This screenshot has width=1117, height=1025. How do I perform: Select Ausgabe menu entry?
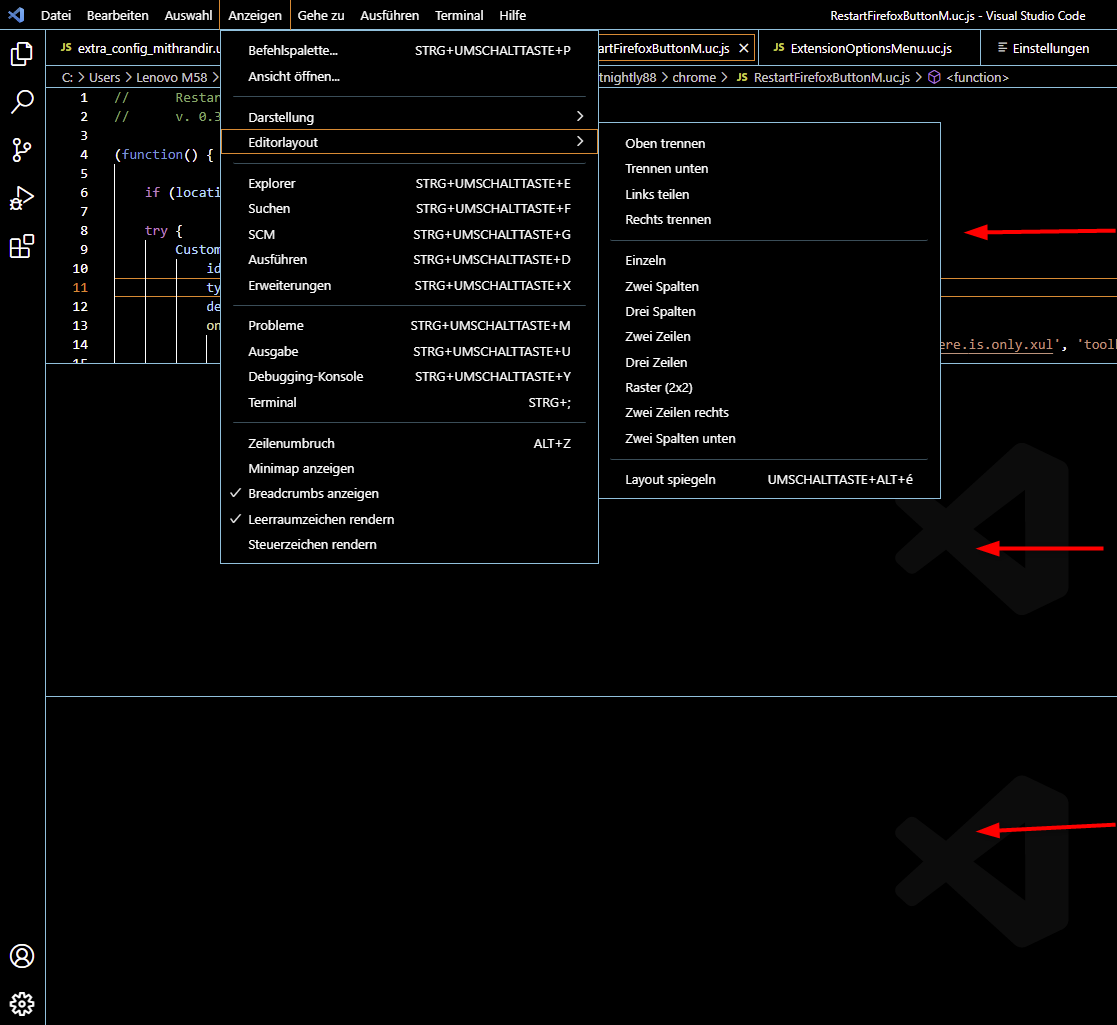pos(410,351)
